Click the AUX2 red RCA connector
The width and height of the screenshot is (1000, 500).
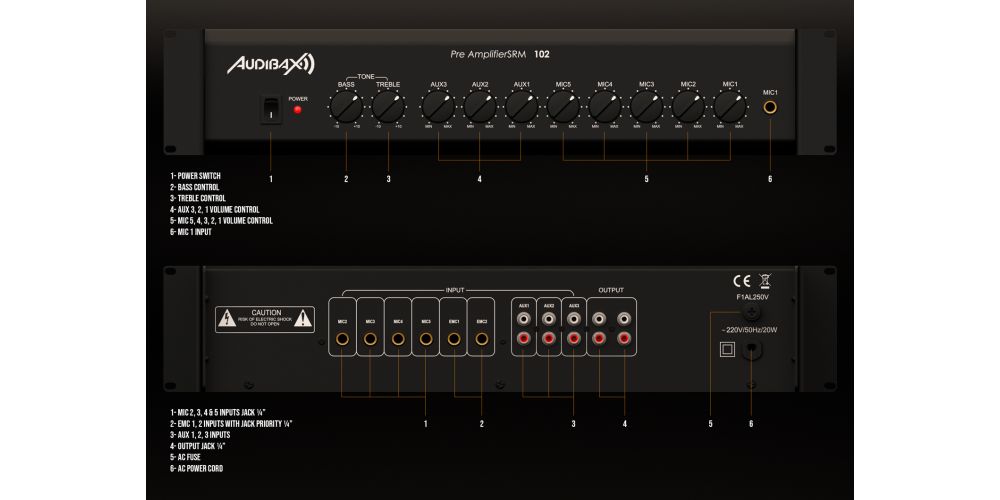pyautogui.click(x=548, y=339)
